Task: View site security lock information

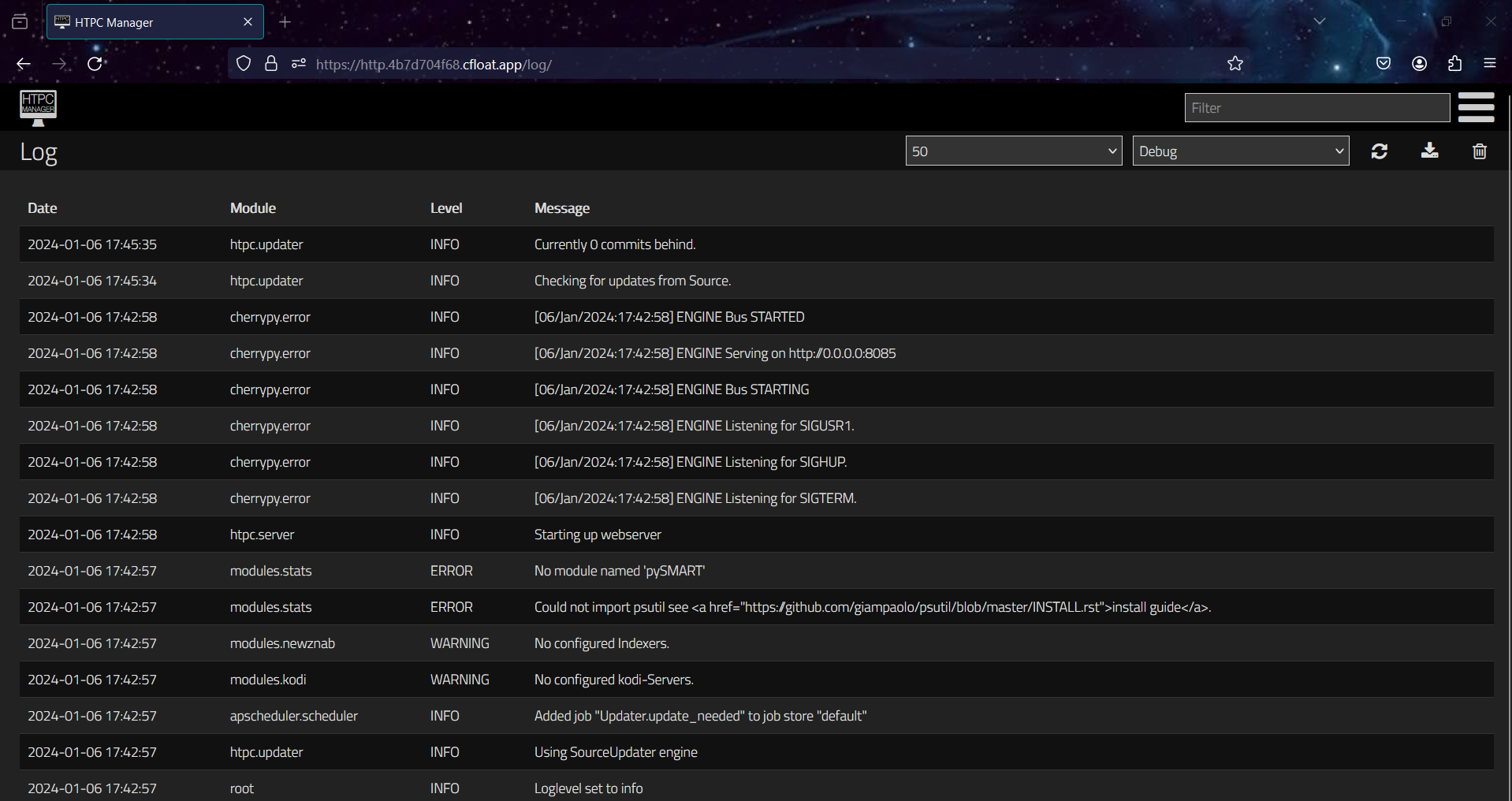Action: click(271, 64)
